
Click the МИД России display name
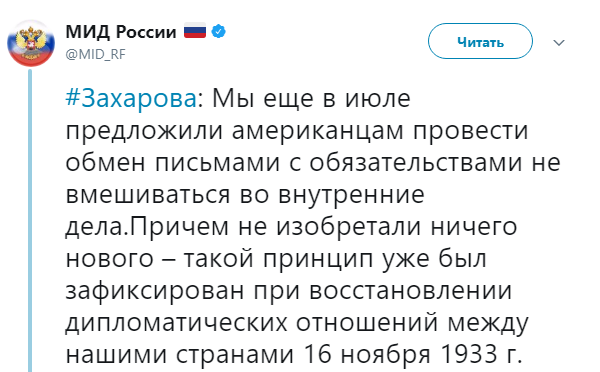coord(121,31)
